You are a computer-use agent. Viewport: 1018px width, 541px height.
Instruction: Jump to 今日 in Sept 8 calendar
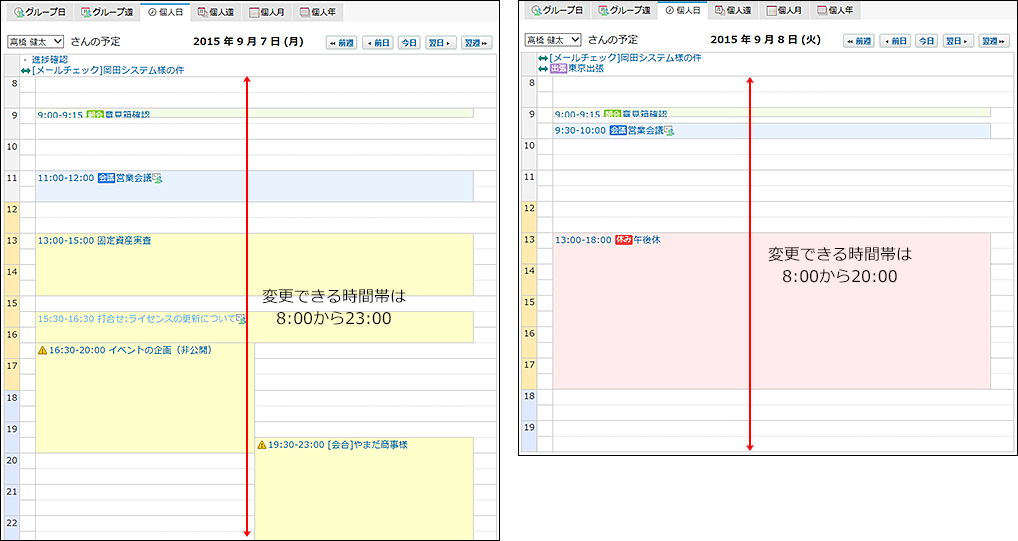[926, 41]
